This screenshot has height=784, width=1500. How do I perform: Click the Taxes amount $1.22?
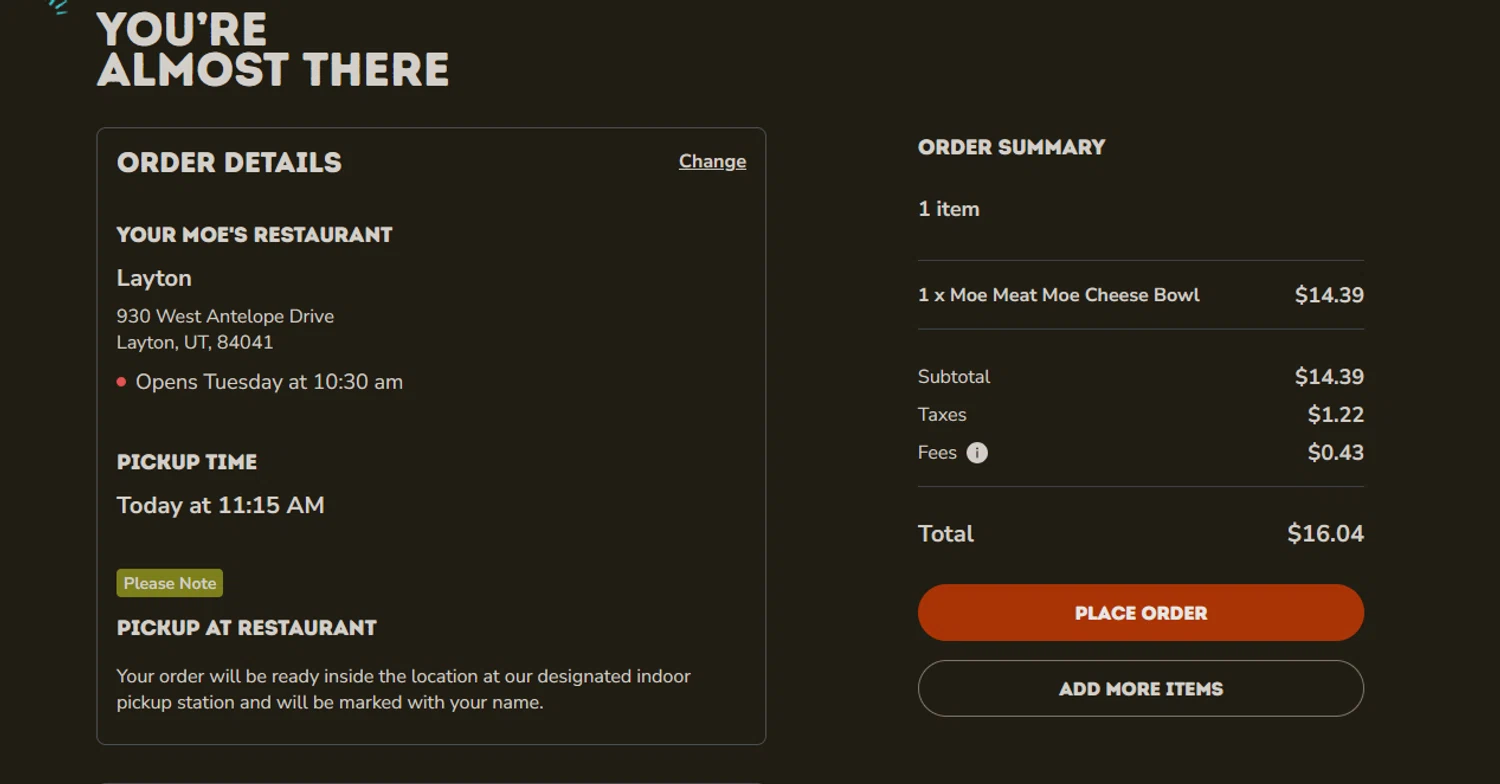tap(1335, 415)
